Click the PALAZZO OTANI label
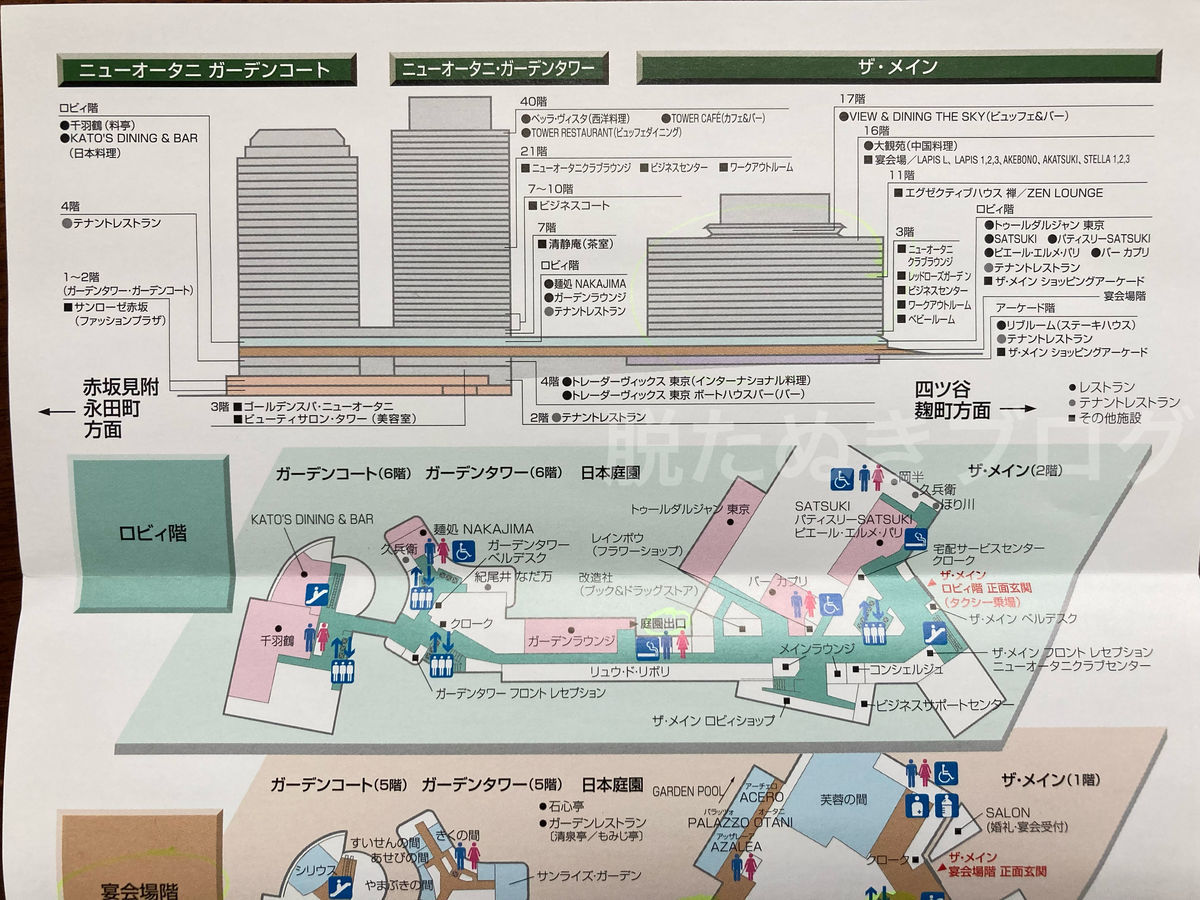 click(x=740, y=823)
